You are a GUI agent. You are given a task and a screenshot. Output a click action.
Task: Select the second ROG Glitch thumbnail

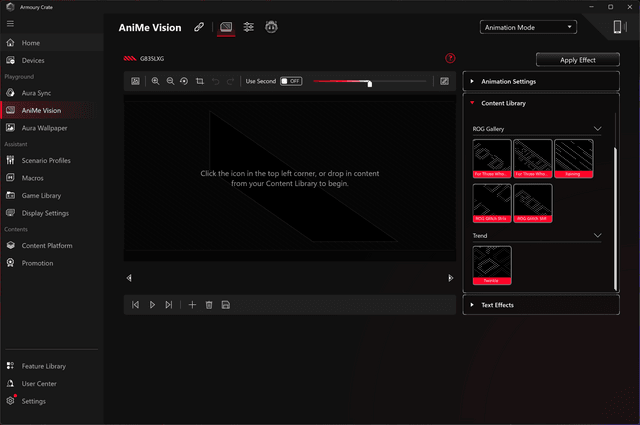[x=533, y=203]
